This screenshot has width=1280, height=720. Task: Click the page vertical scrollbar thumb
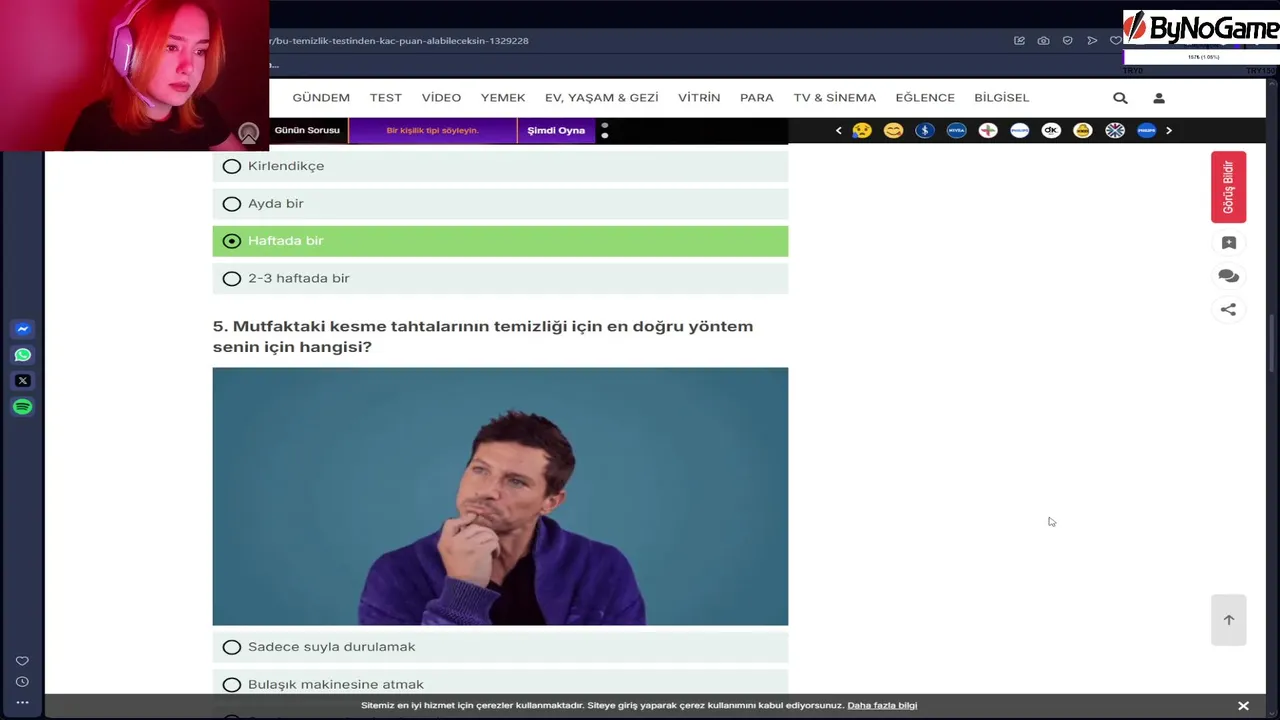pos(1273,345)
